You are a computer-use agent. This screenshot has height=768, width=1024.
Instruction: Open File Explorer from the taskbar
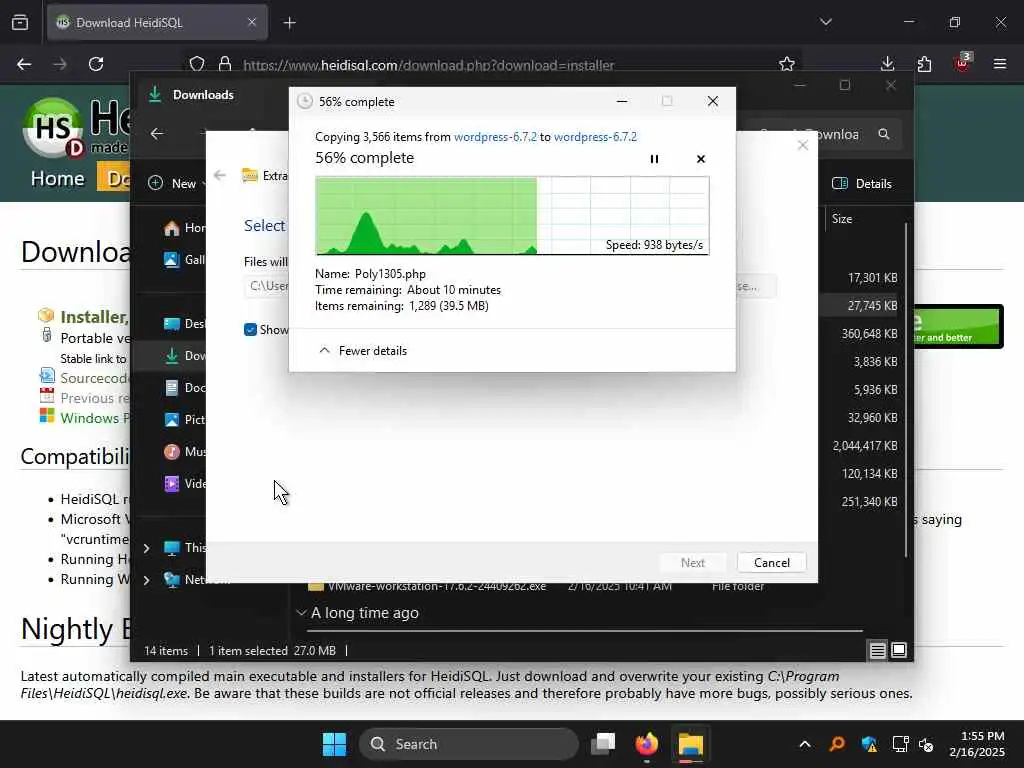(x=690, y=744)
